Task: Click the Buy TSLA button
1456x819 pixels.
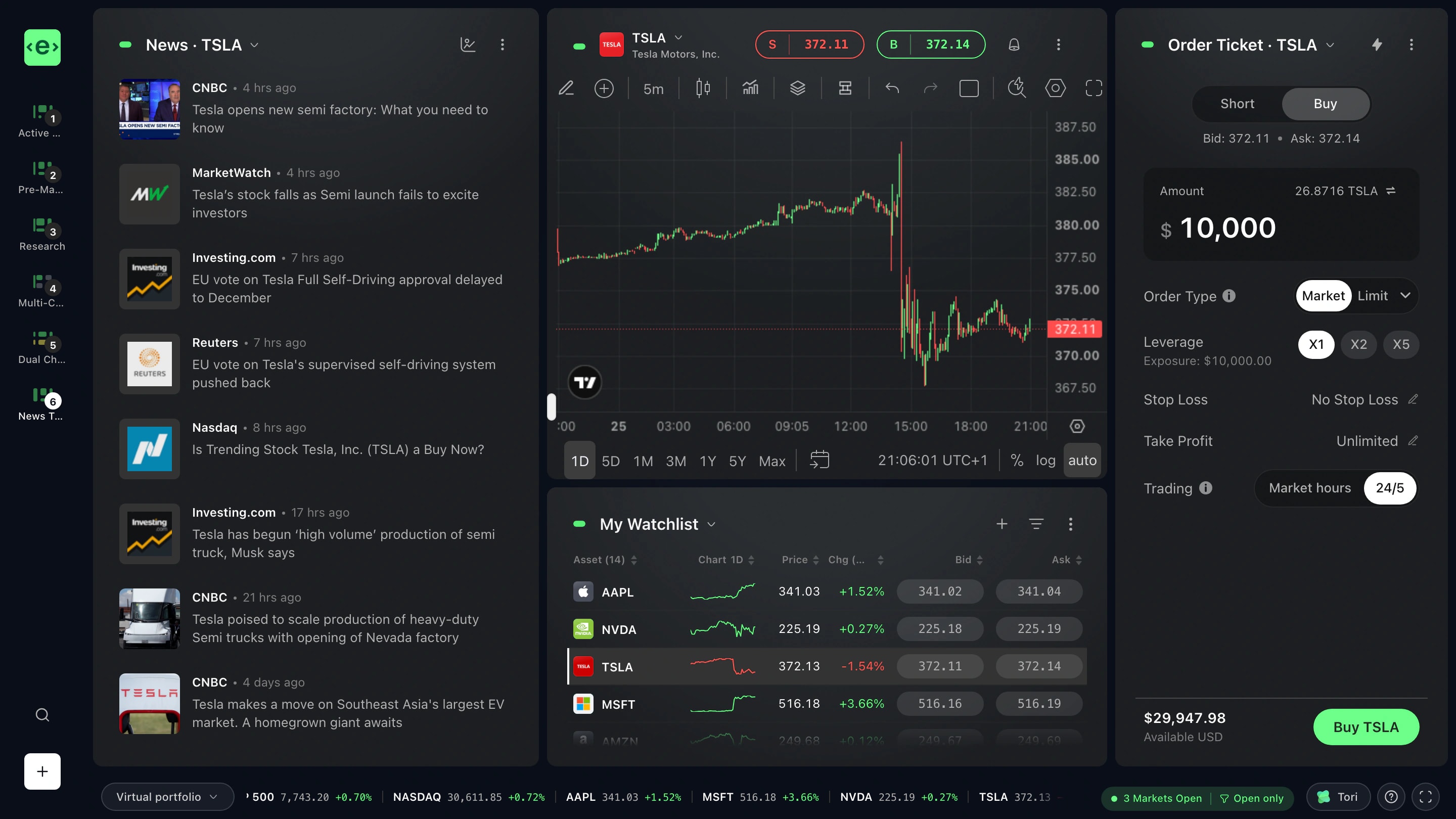Action: tap(1366, 727)
